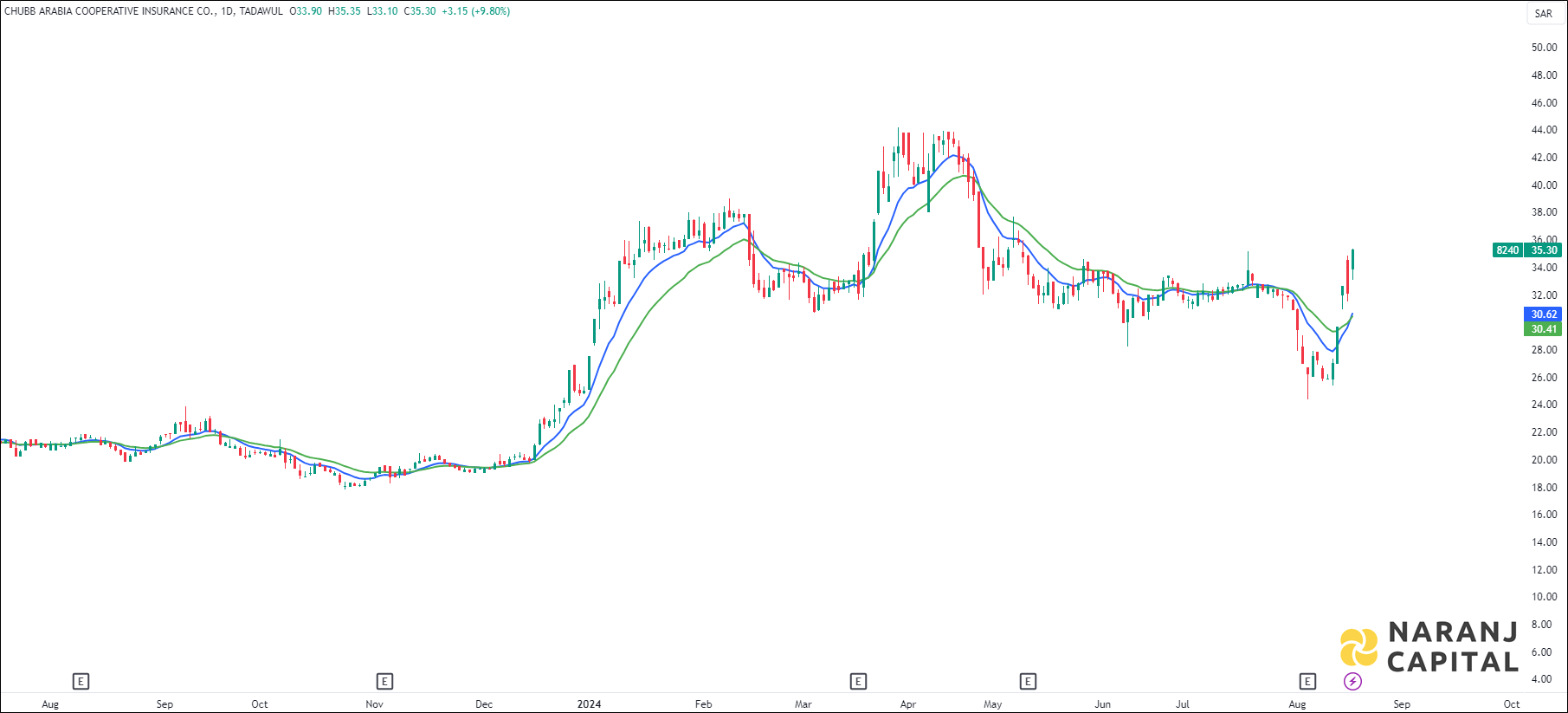Click the Nov label on time axis
The width and height of the screenshot is (1568, 713).
pos(374,704)
